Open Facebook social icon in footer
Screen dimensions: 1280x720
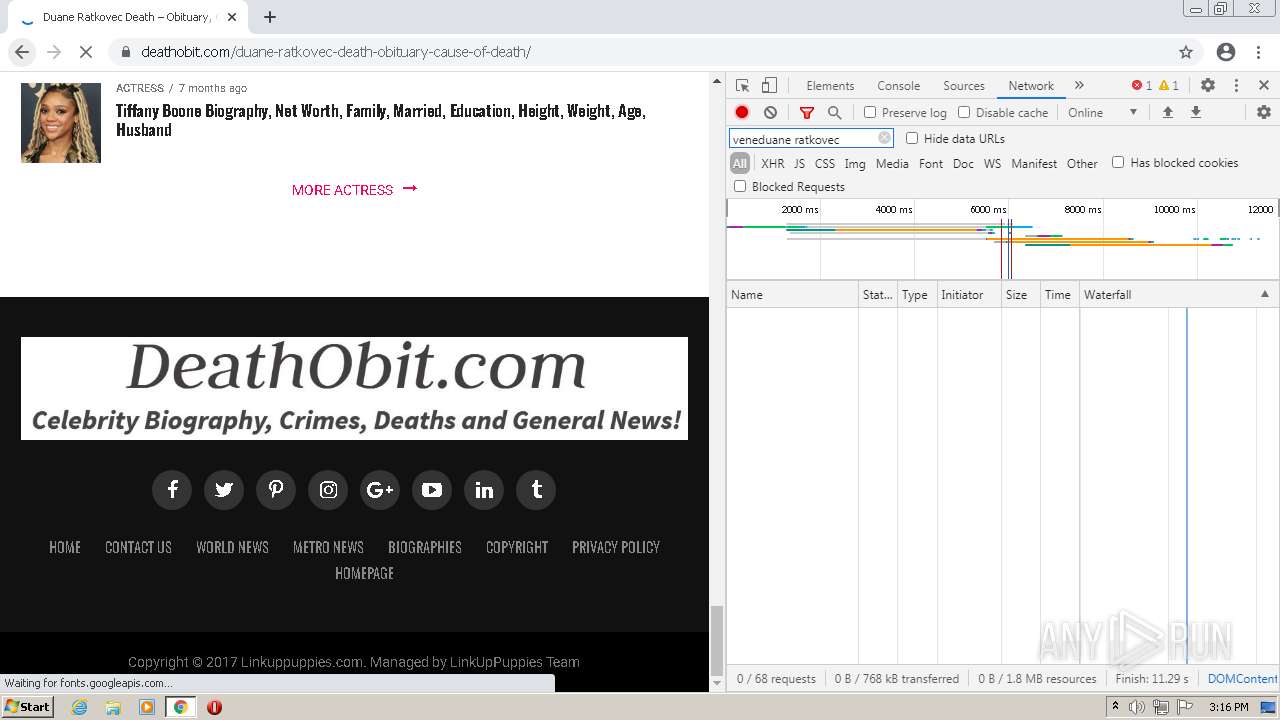(x=172, y=490)
